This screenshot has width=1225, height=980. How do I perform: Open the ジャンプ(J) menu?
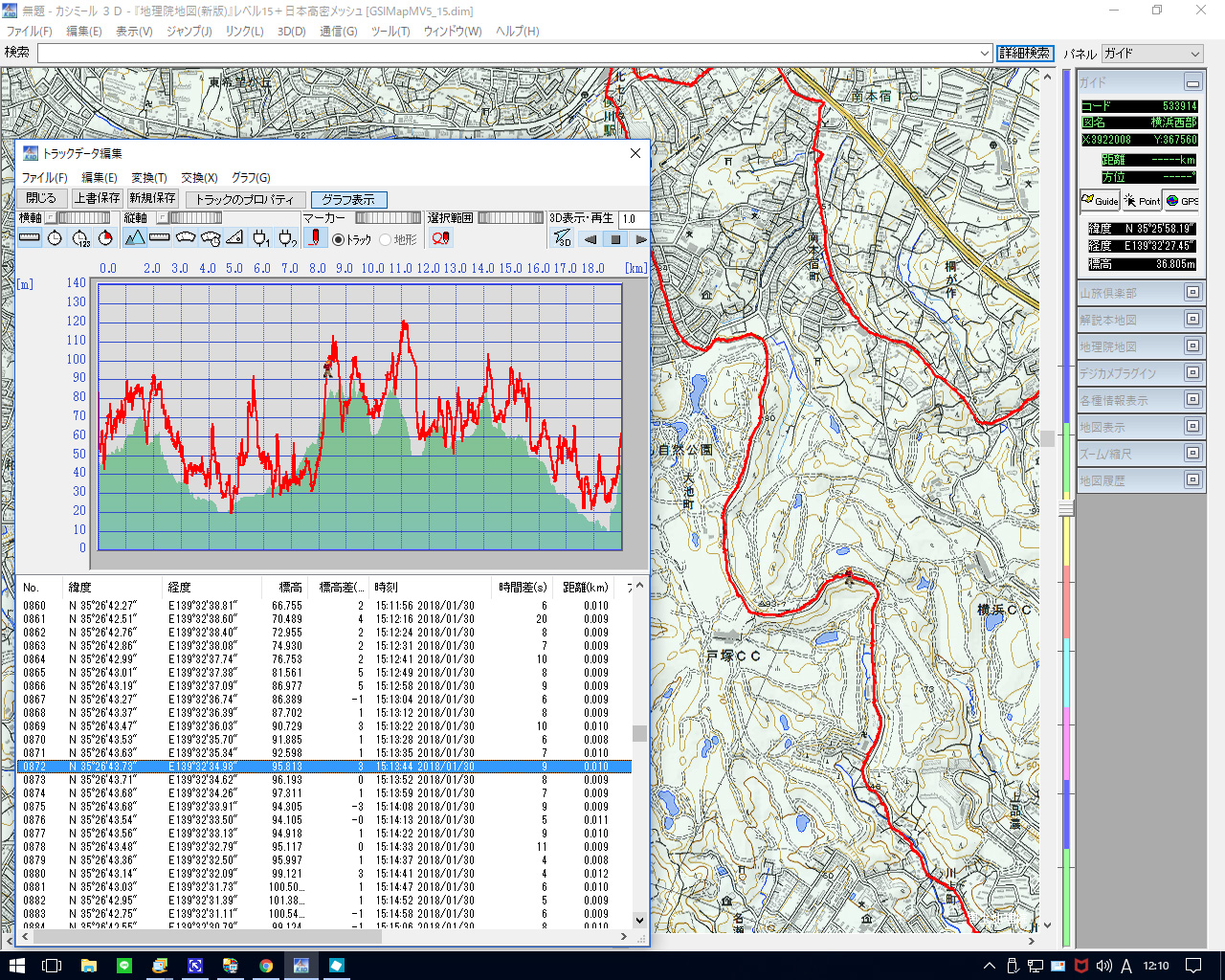pyautogui.click(x=189, y=31)
